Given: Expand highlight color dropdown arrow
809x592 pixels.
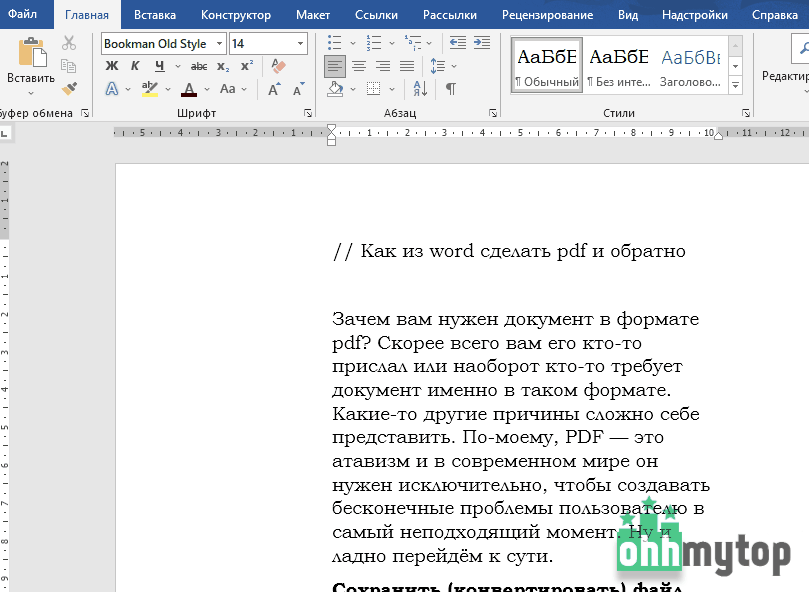Looking at the screenshot, I should pos(168,89).
